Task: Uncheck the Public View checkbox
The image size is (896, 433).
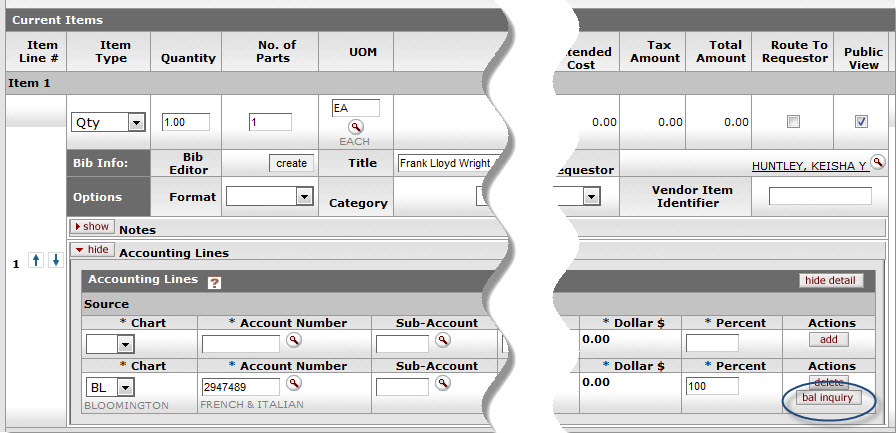Action: (x=861, y=122)
